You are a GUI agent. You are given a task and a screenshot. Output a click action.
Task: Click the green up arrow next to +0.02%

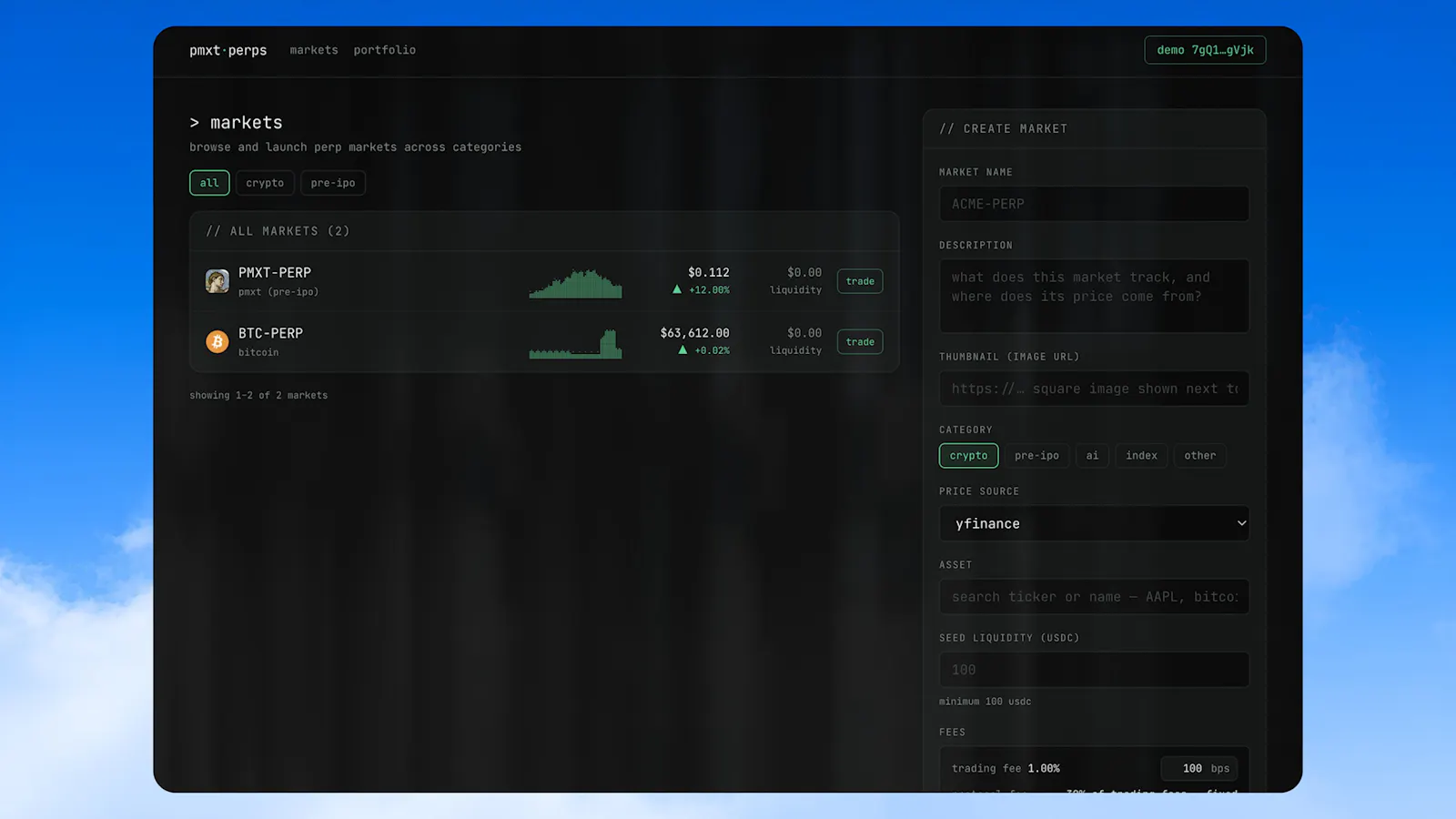coord(682,350)
